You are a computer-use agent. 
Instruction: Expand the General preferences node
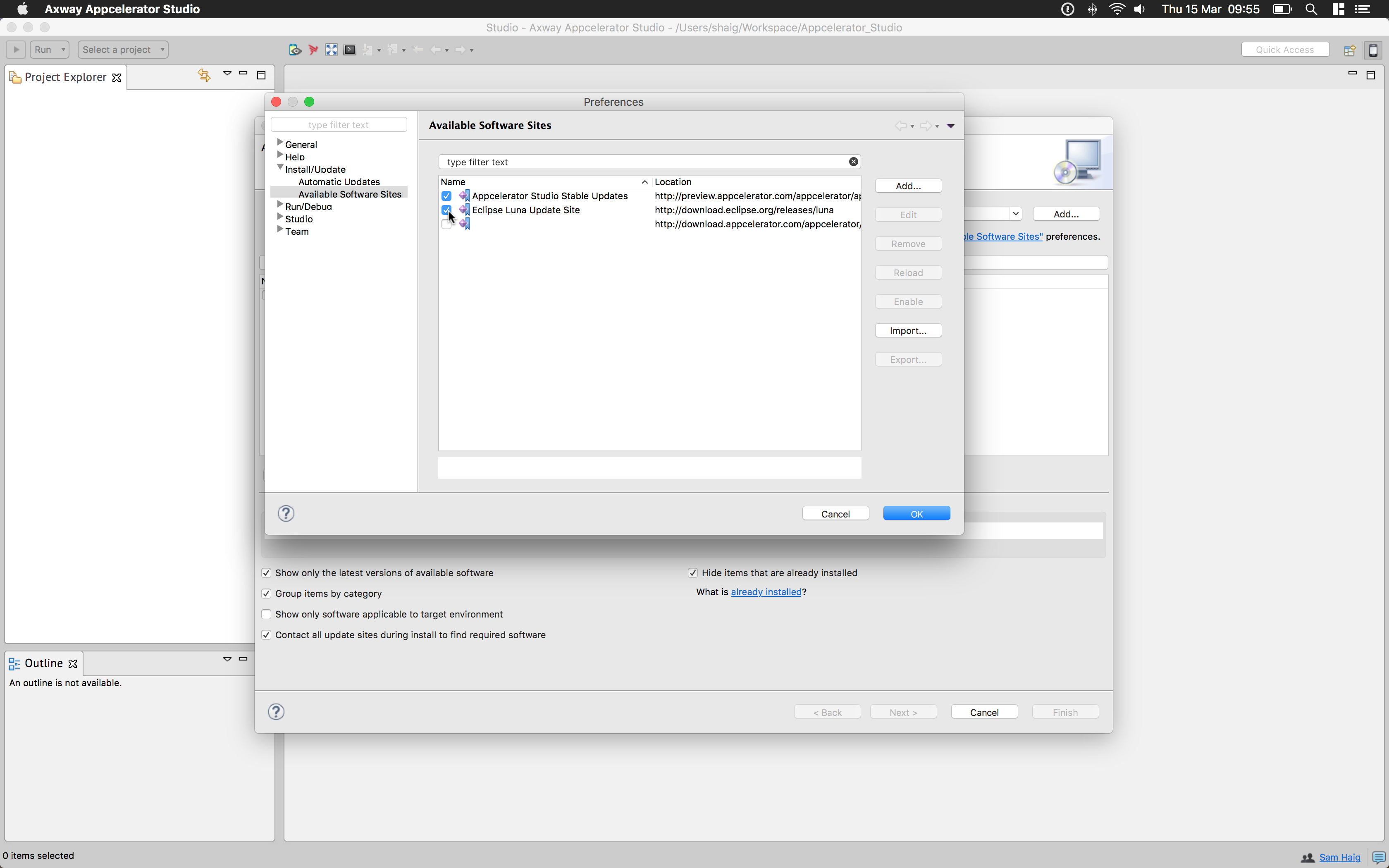280,142
